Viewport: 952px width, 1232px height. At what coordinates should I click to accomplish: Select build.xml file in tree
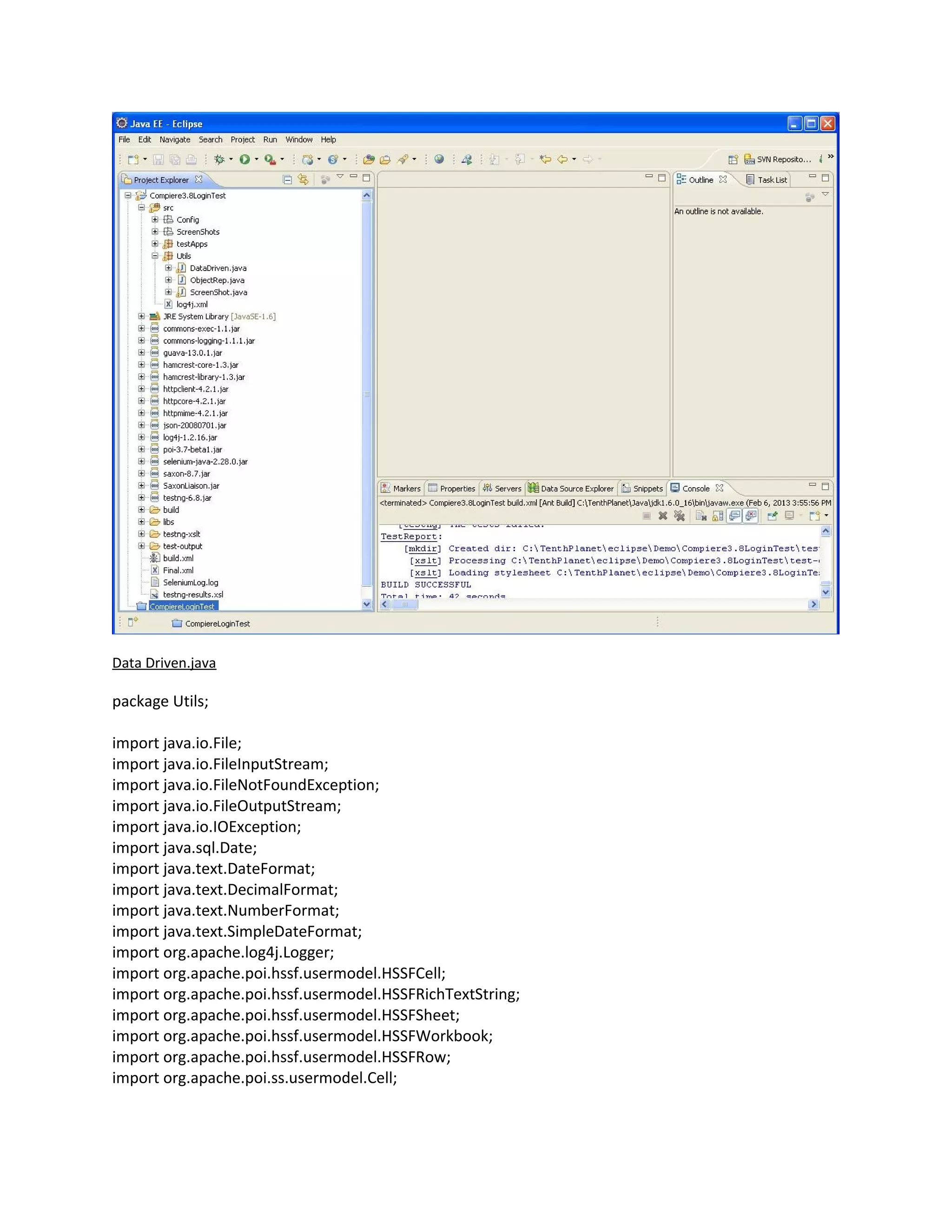click(178, 558)
